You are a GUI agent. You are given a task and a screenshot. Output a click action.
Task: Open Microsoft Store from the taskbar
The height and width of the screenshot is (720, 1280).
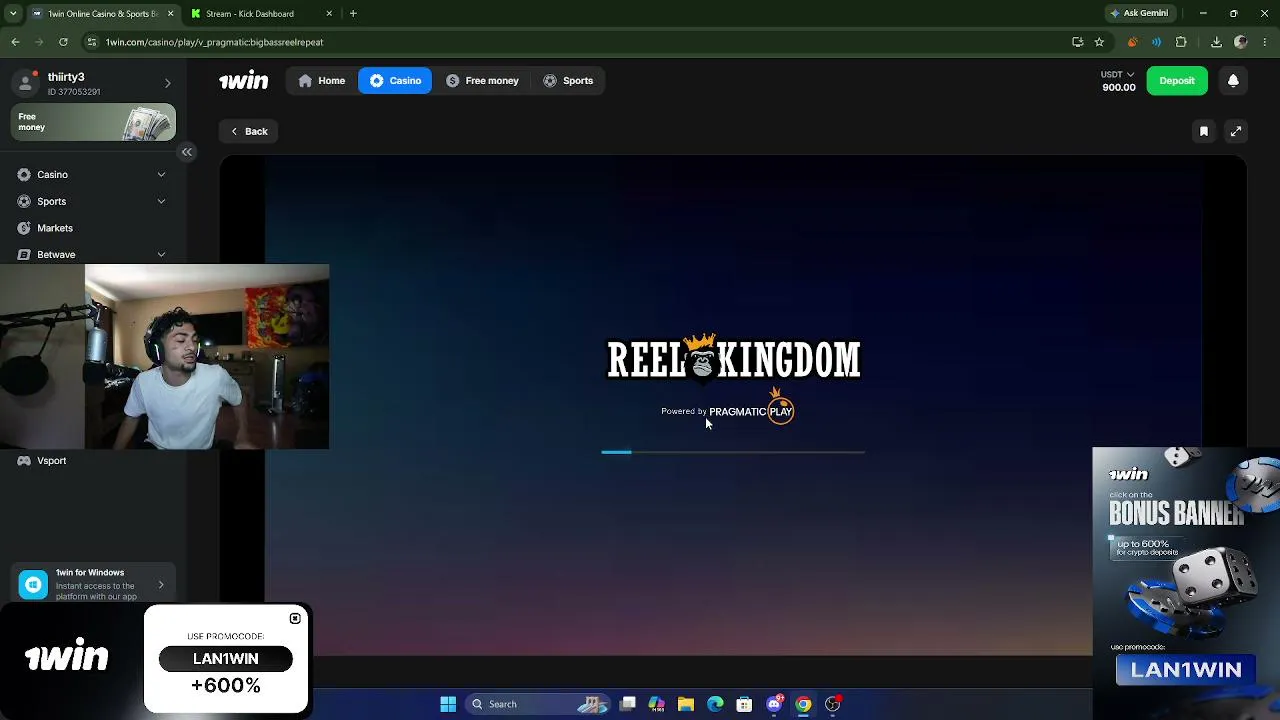click(744, 704)
